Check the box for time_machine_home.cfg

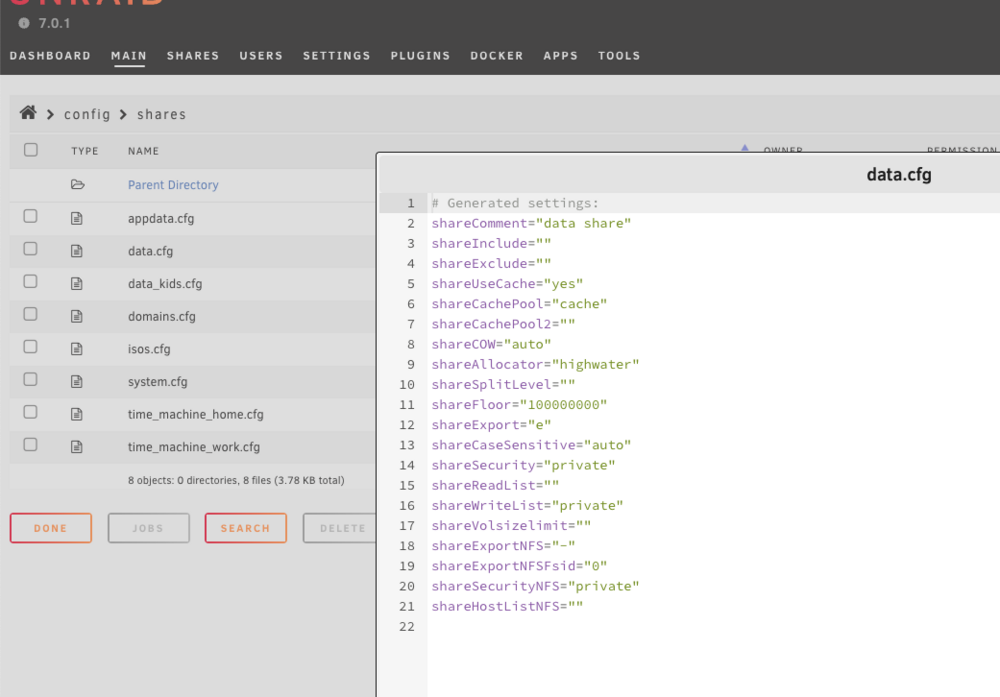point(30,412)
